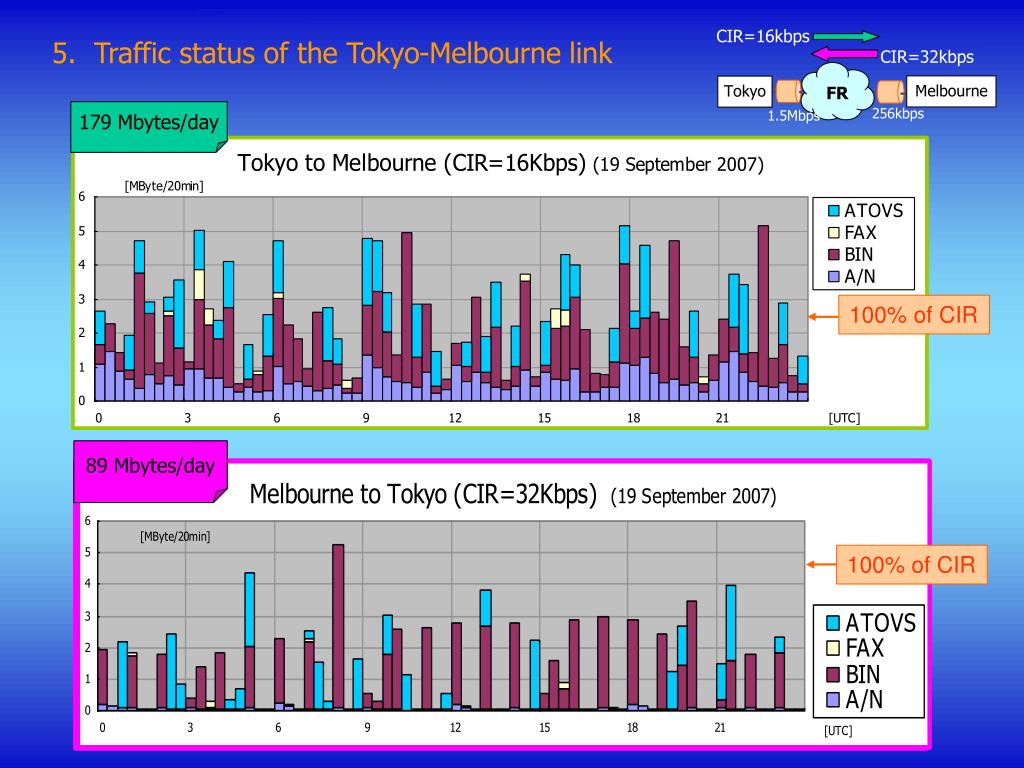This screenshot has width=1024, height=768.
Task: Click the x-axis tick '21' on the top chart
Action: point(722,418)
